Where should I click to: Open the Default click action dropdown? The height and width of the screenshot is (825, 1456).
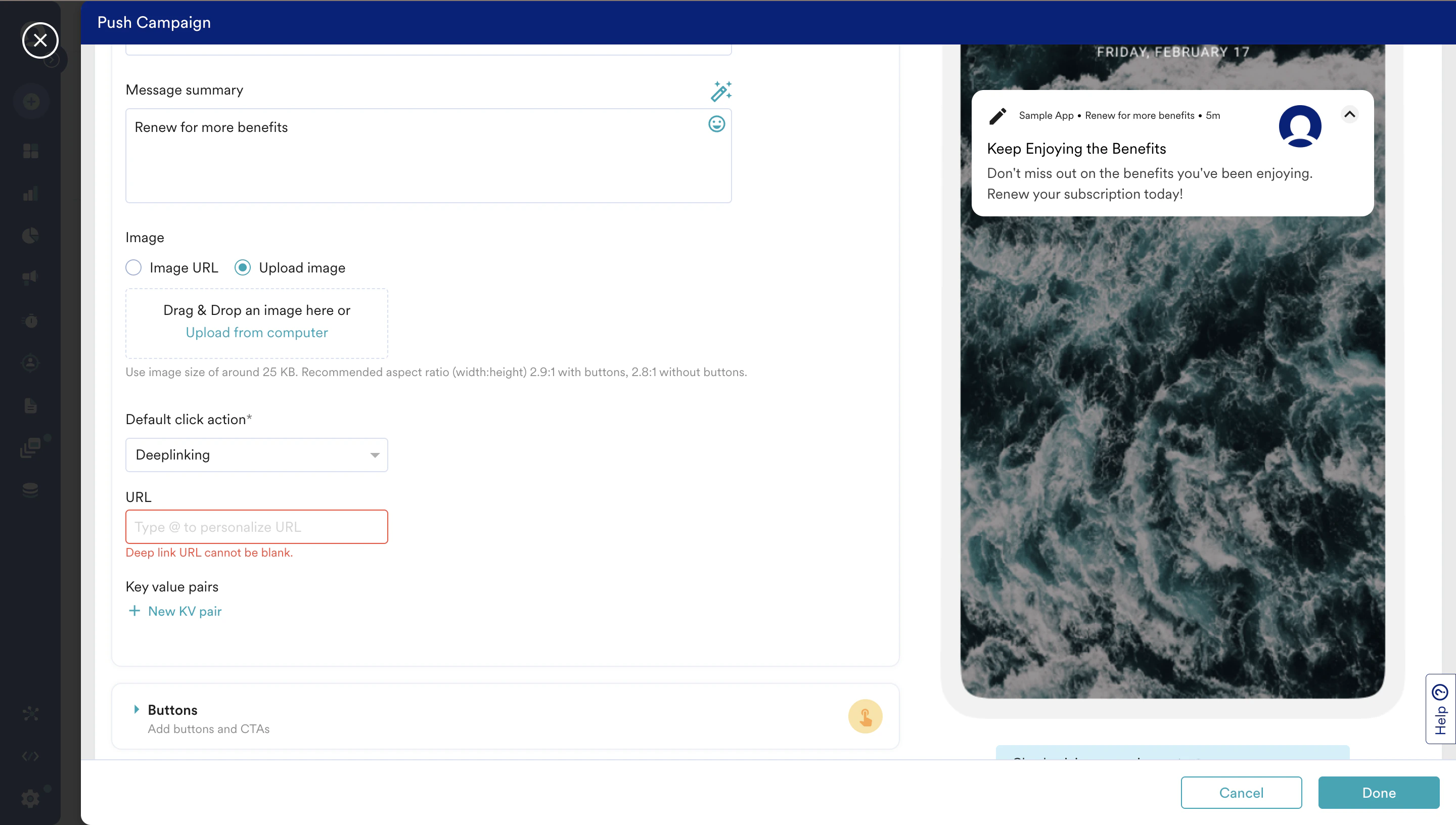(257, 455)
